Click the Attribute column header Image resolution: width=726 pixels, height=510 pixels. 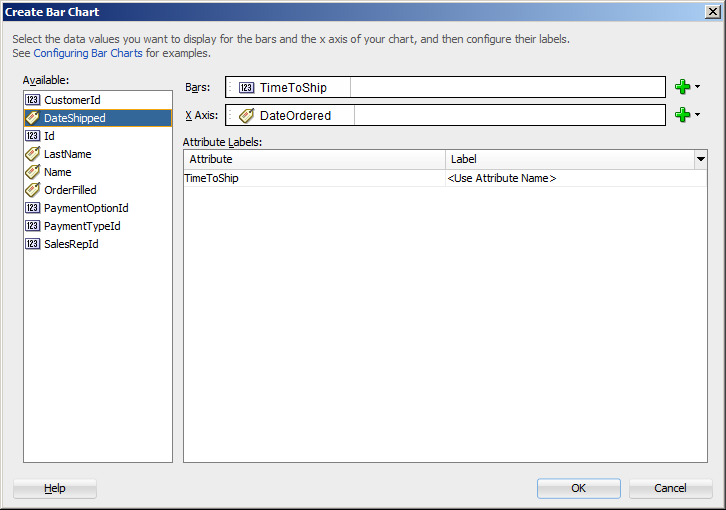click(x=314, y=159)
